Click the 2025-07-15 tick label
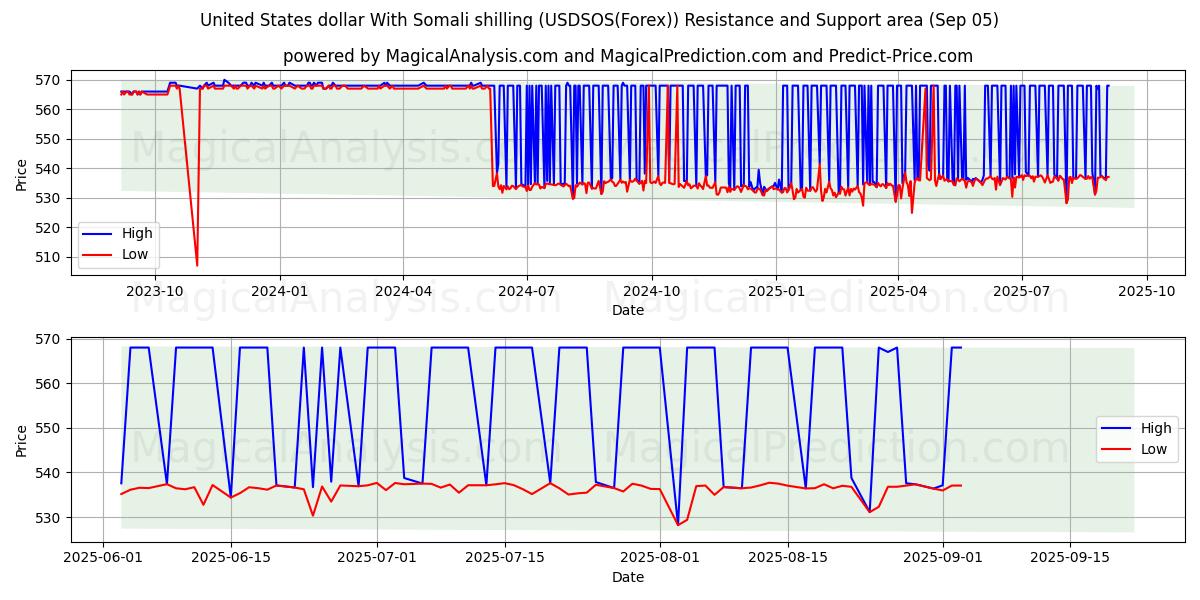Viewport: 1200px width, 600px height. pos(505,557)
